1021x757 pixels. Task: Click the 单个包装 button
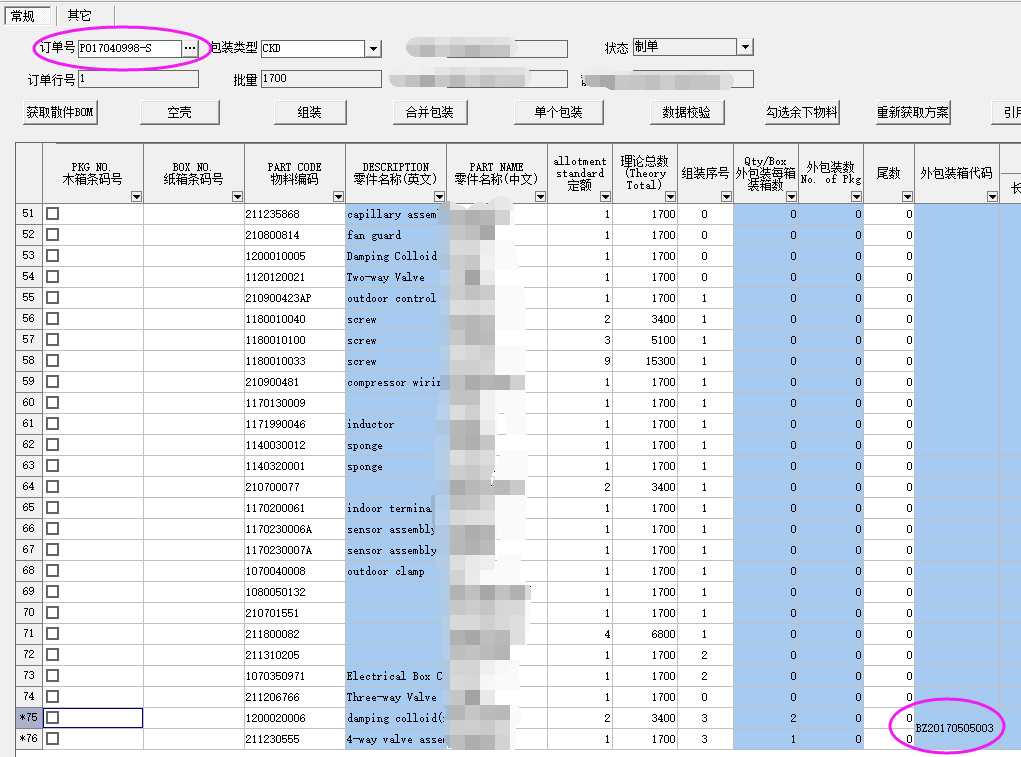click(559, 112)
